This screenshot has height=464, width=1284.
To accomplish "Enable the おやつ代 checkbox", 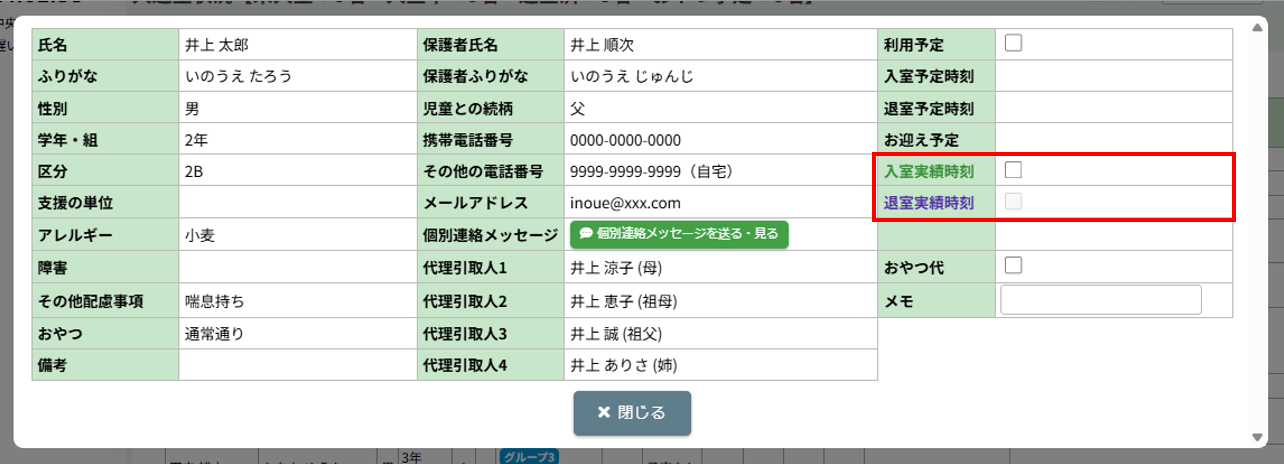I will [1013, 265].
